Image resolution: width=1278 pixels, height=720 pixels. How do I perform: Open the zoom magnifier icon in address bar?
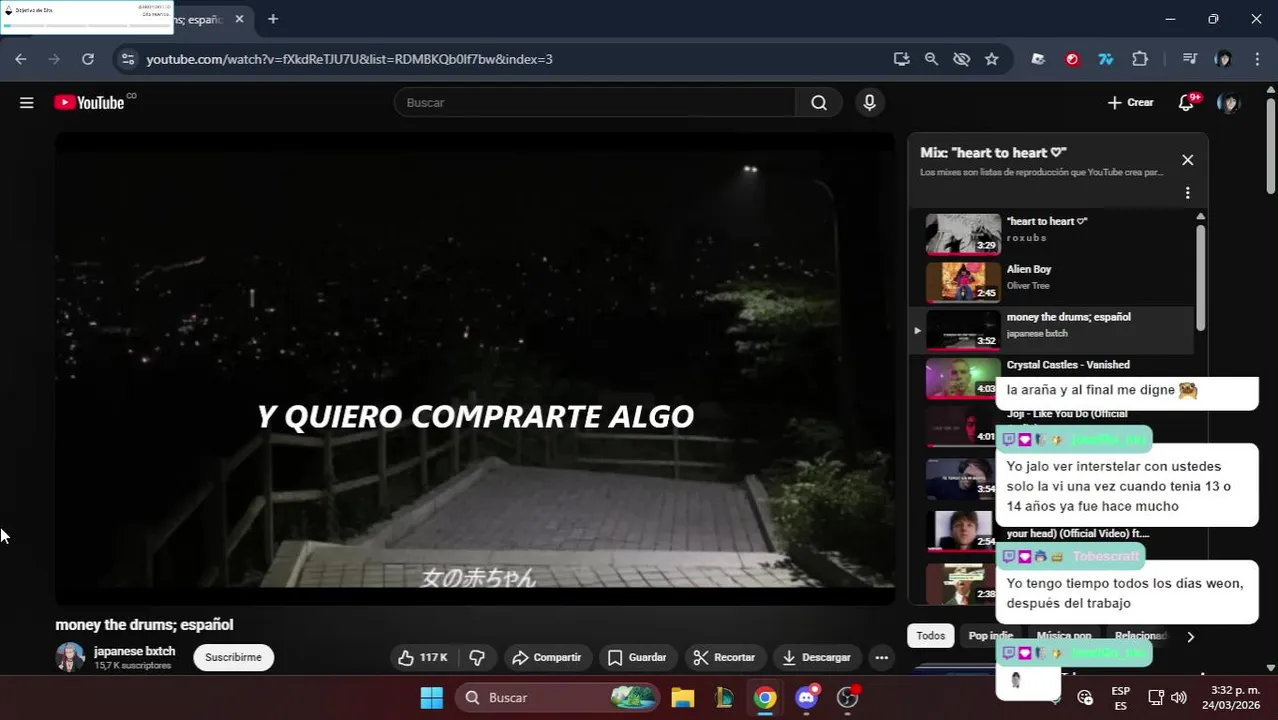(931, 59)
